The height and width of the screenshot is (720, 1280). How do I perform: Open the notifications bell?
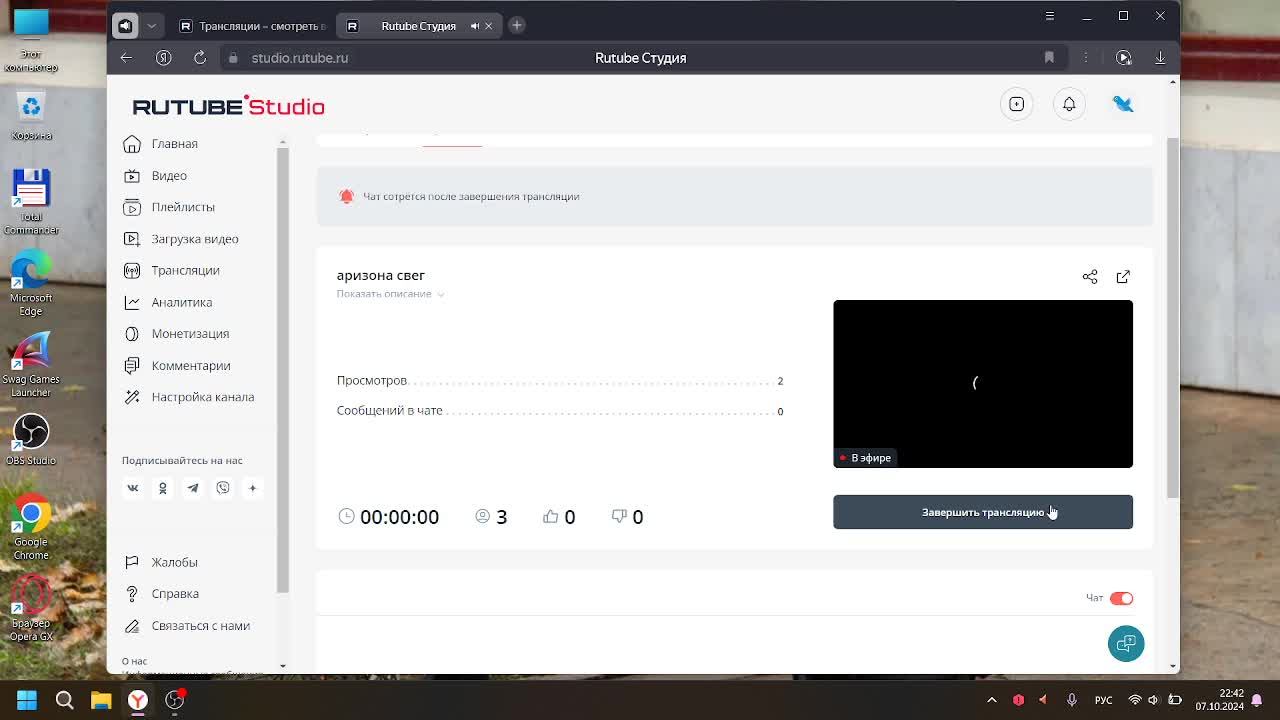point(1069,104)
